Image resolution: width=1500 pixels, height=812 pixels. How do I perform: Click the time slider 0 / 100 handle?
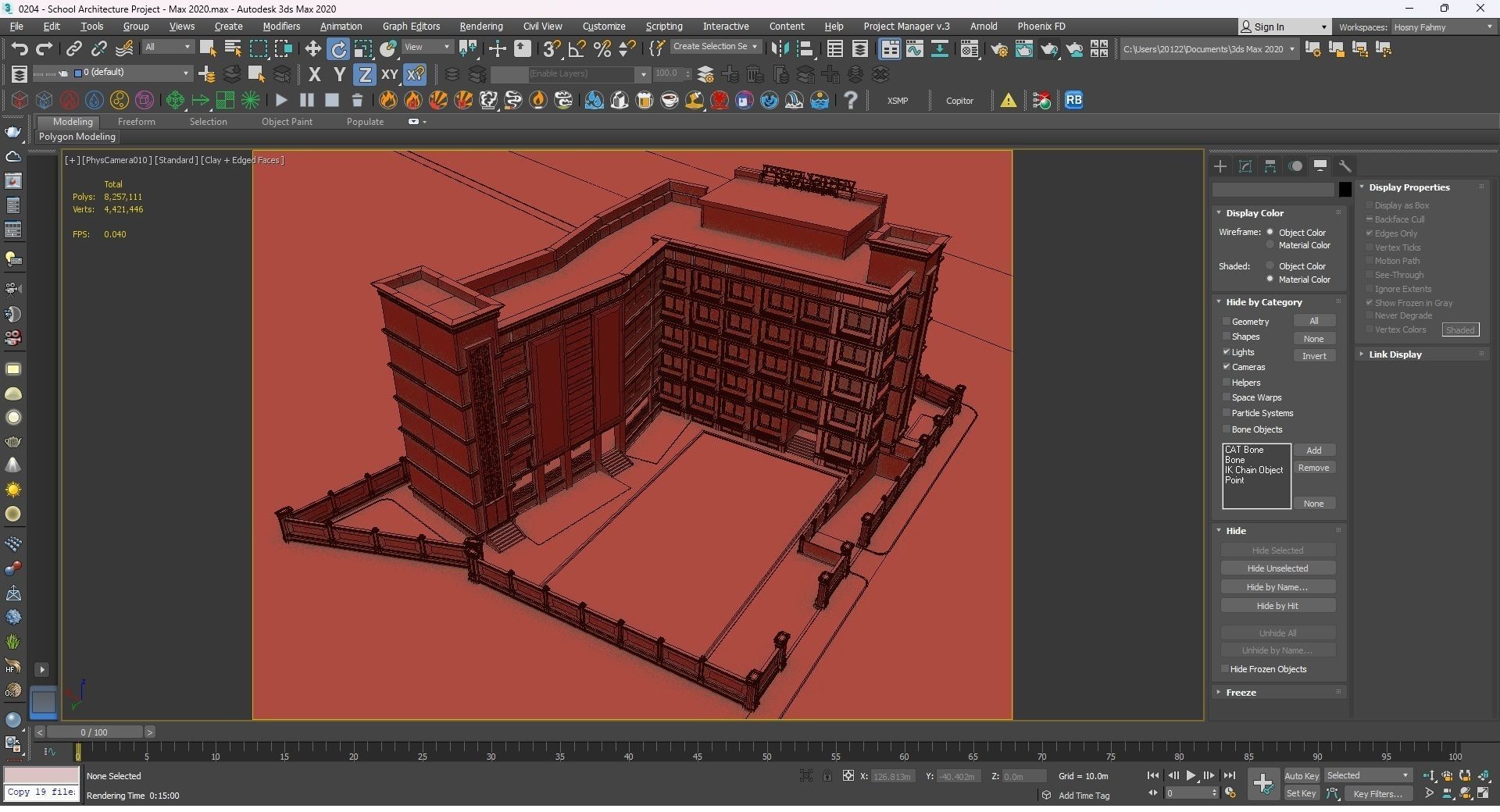coord(95,732)
